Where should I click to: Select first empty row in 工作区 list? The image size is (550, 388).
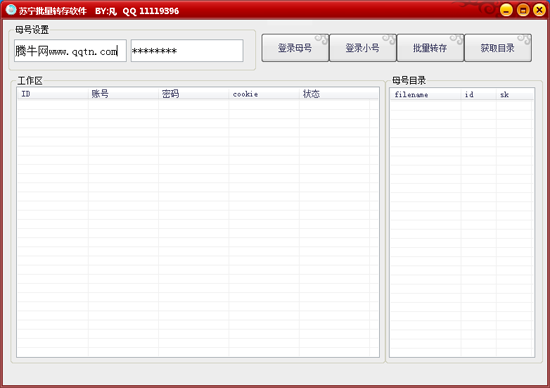click(198, 105)
